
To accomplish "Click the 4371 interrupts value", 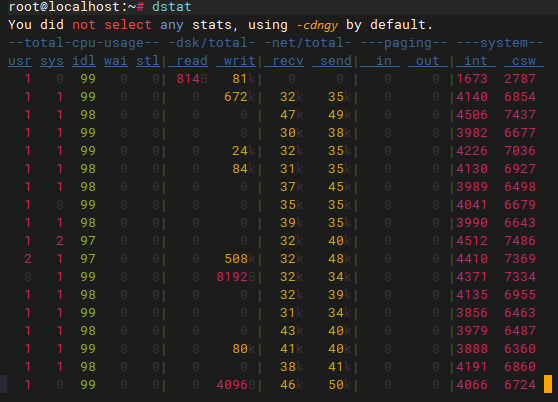I will 472,277.
